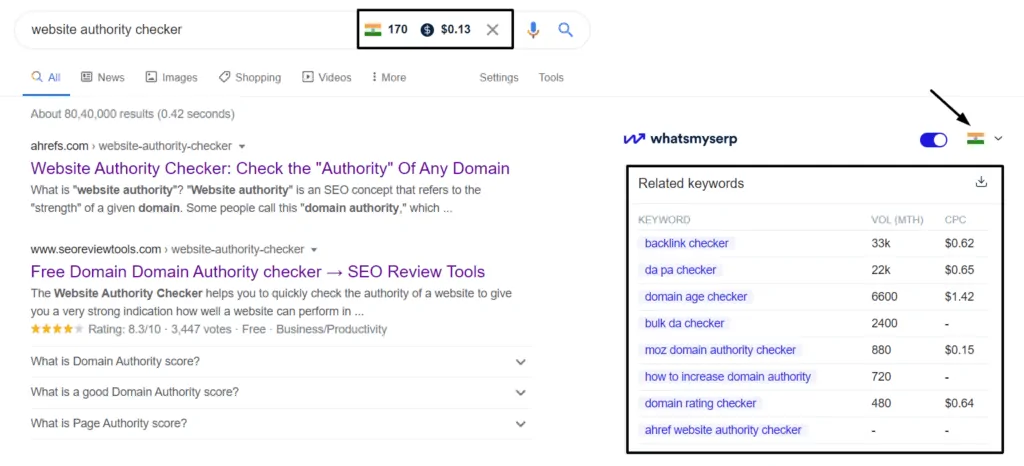Click the voice search microphone icon
The width and height of the screenshot is (1024, 466).
pos(534,29)
